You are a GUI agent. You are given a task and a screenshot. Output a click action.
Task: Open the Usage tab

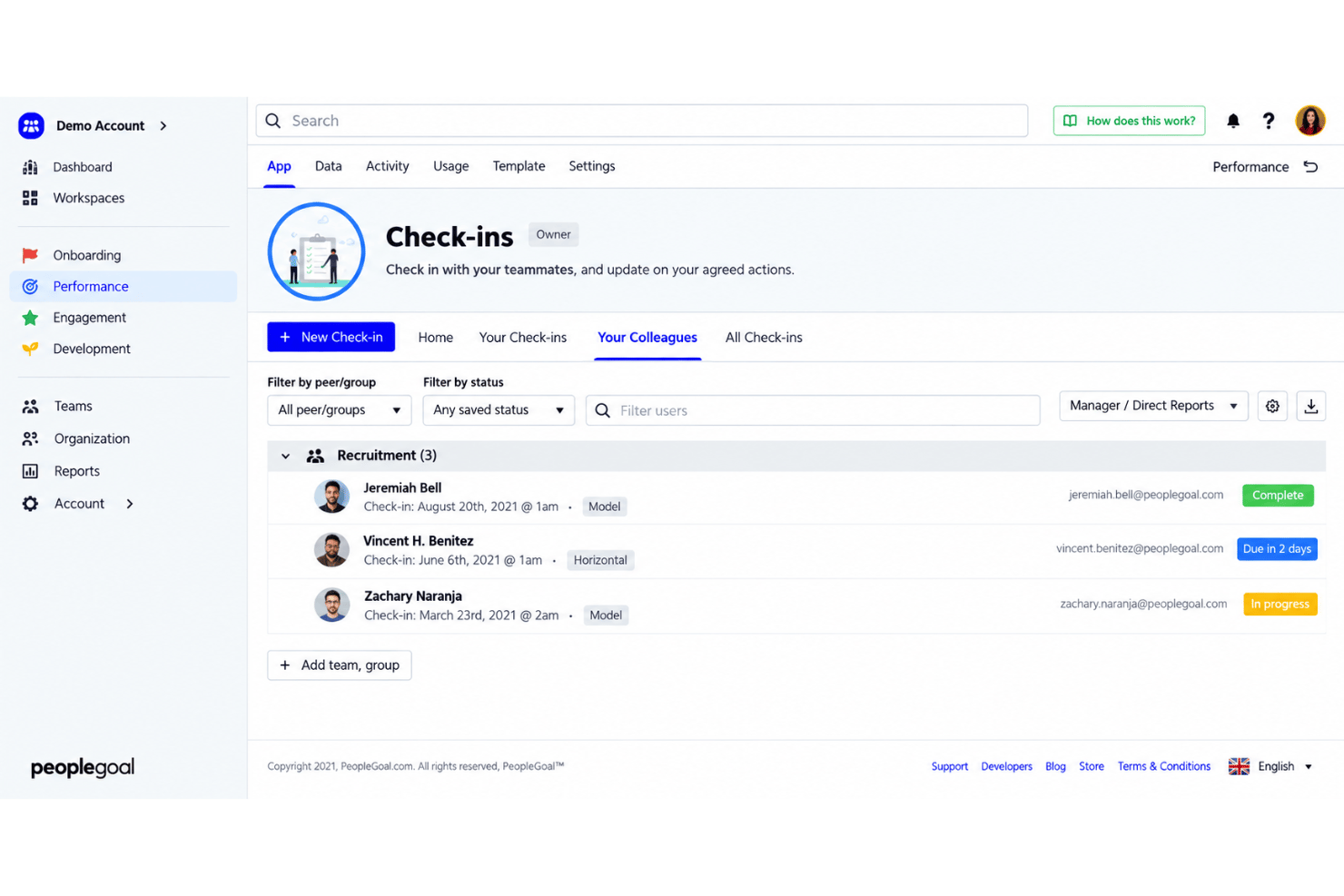450,166
